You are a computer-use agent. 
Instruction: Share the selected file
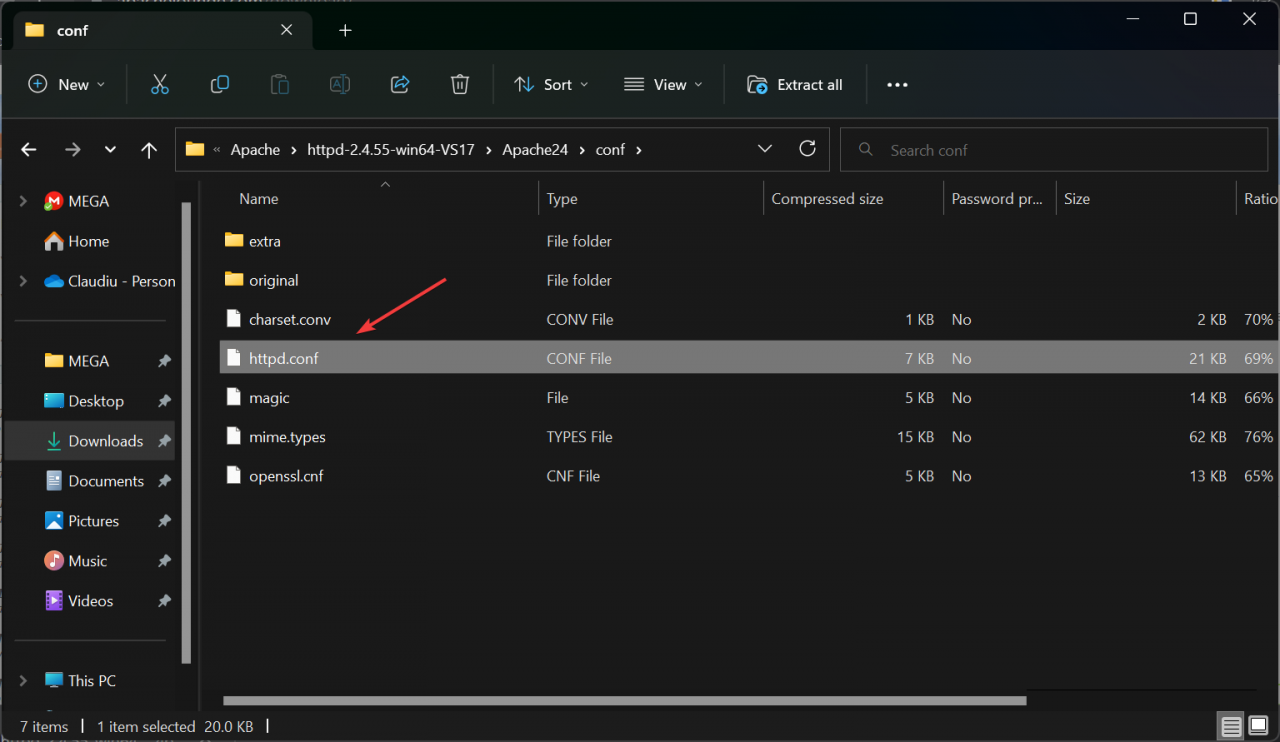click(x=400, y=84)
